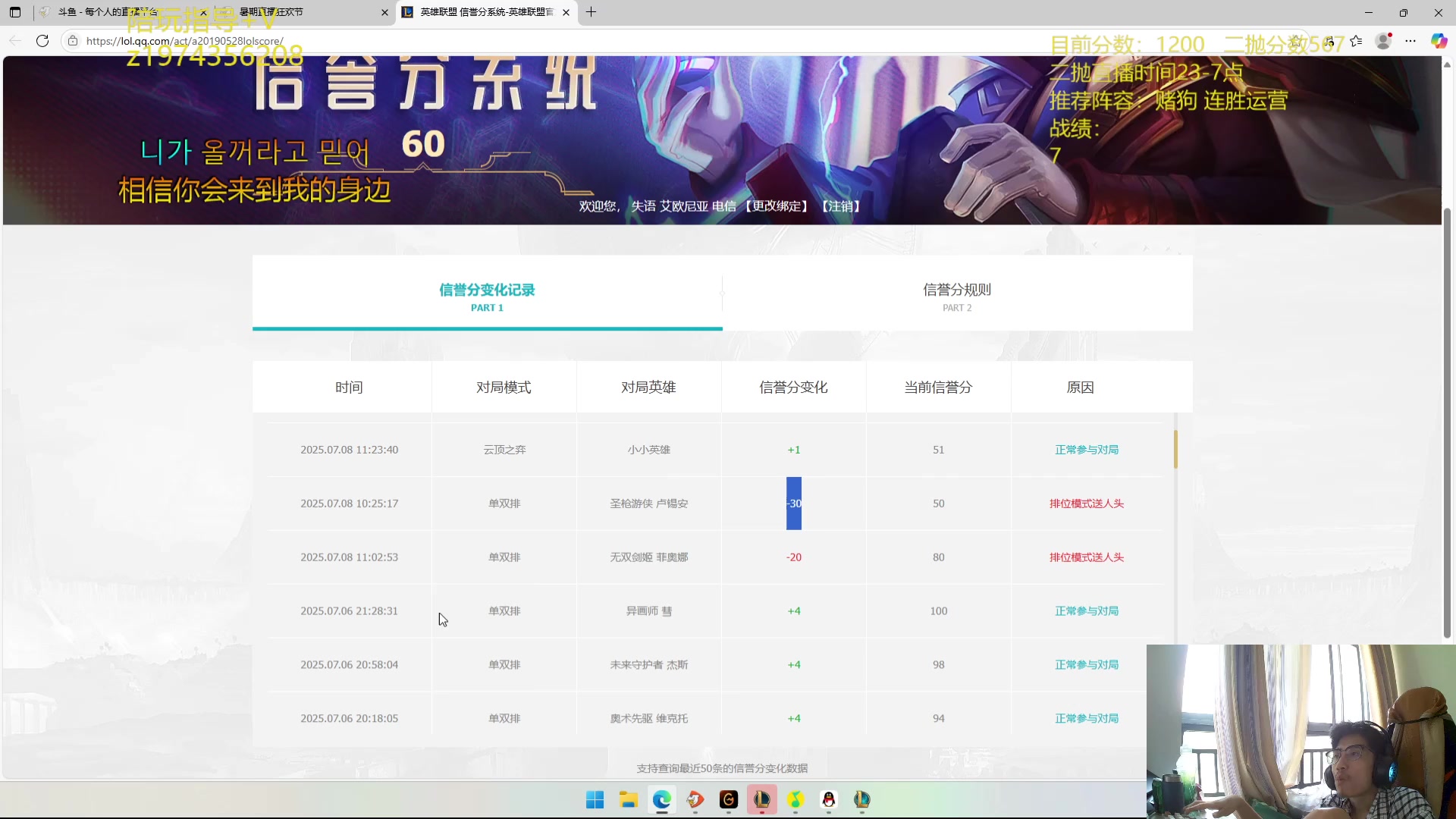This screenshot has height=819, width=1456.
Task: Click the 支持查询最近50条的信誉分变化数据 note
Action: (722, 769)
